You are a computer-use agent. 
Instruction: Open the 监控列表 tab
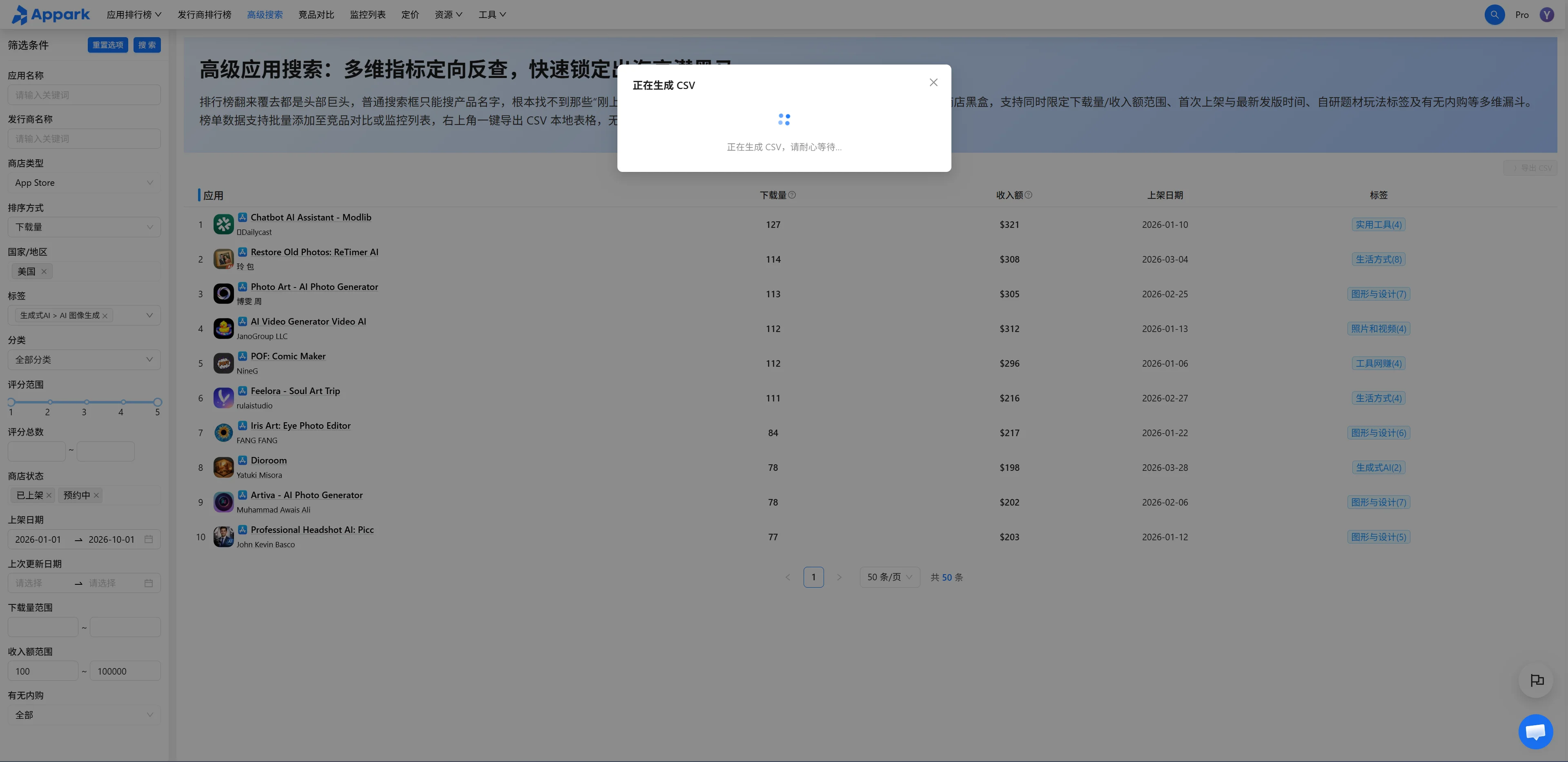click(367, 15)
